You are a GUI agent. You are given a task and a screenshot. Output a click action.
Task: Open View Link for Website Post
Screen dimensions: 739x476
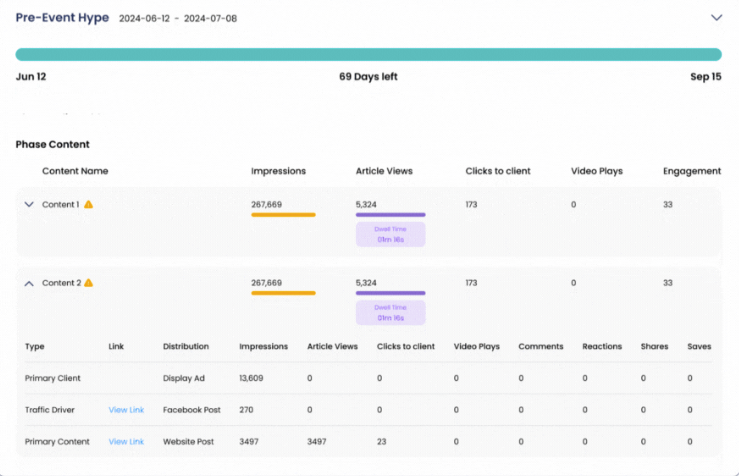pos(126,441)
